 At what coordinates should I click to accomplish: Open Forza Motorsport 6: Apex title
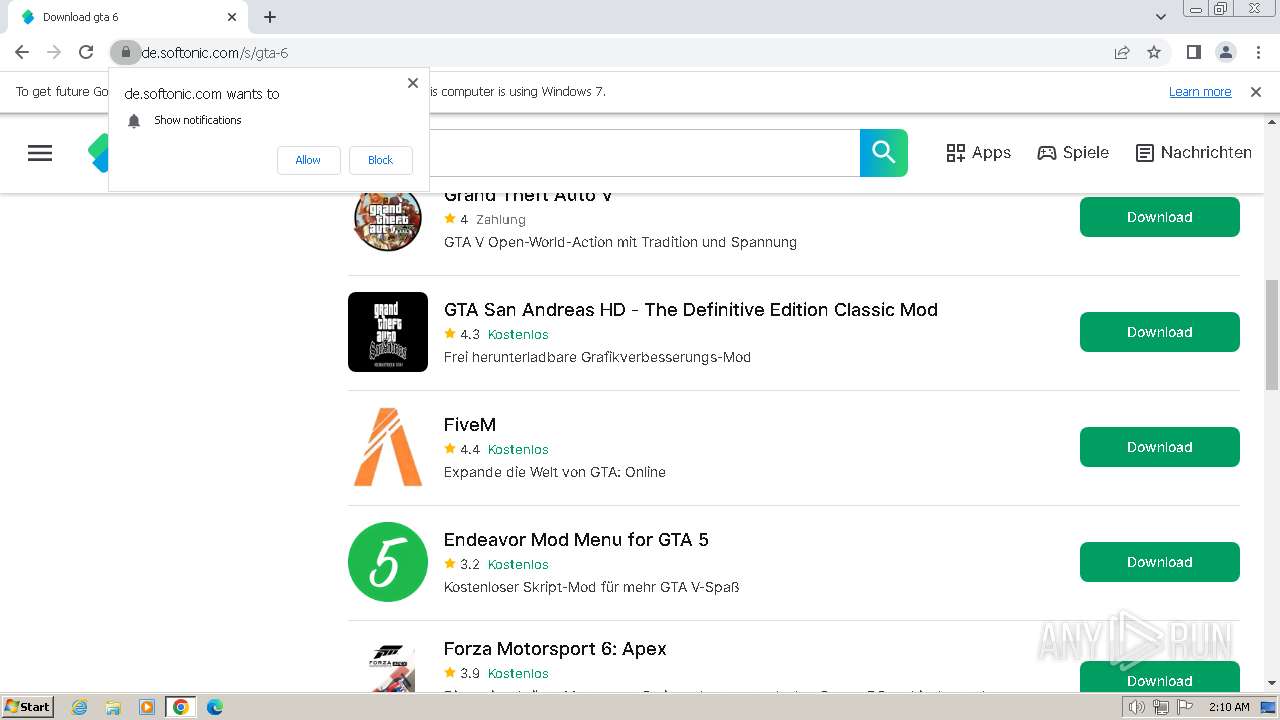click(x=555, y=649)
